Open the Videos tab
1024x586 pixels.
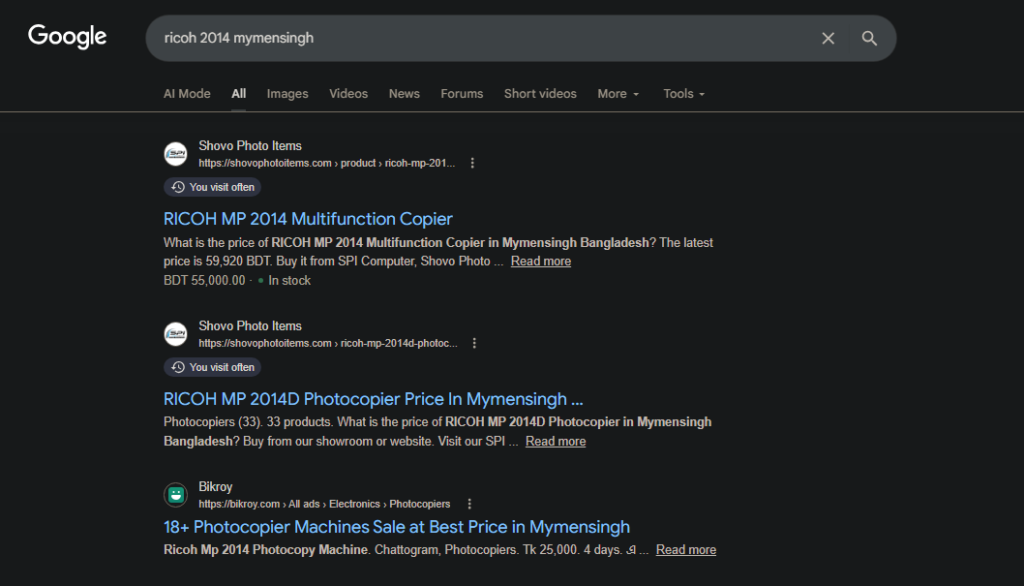pyautogui.click(x=349, y=94)
